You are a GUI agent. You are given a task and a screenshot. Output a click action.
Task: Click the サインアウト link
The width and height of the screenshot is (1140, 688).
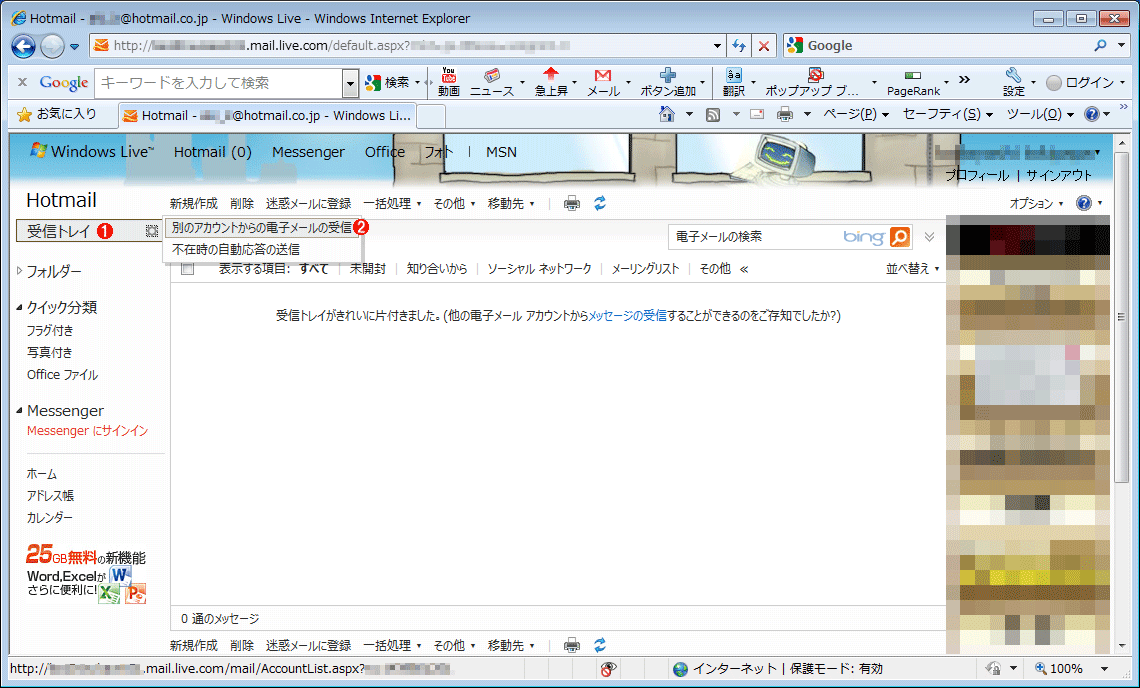(x=1059, y=175)
